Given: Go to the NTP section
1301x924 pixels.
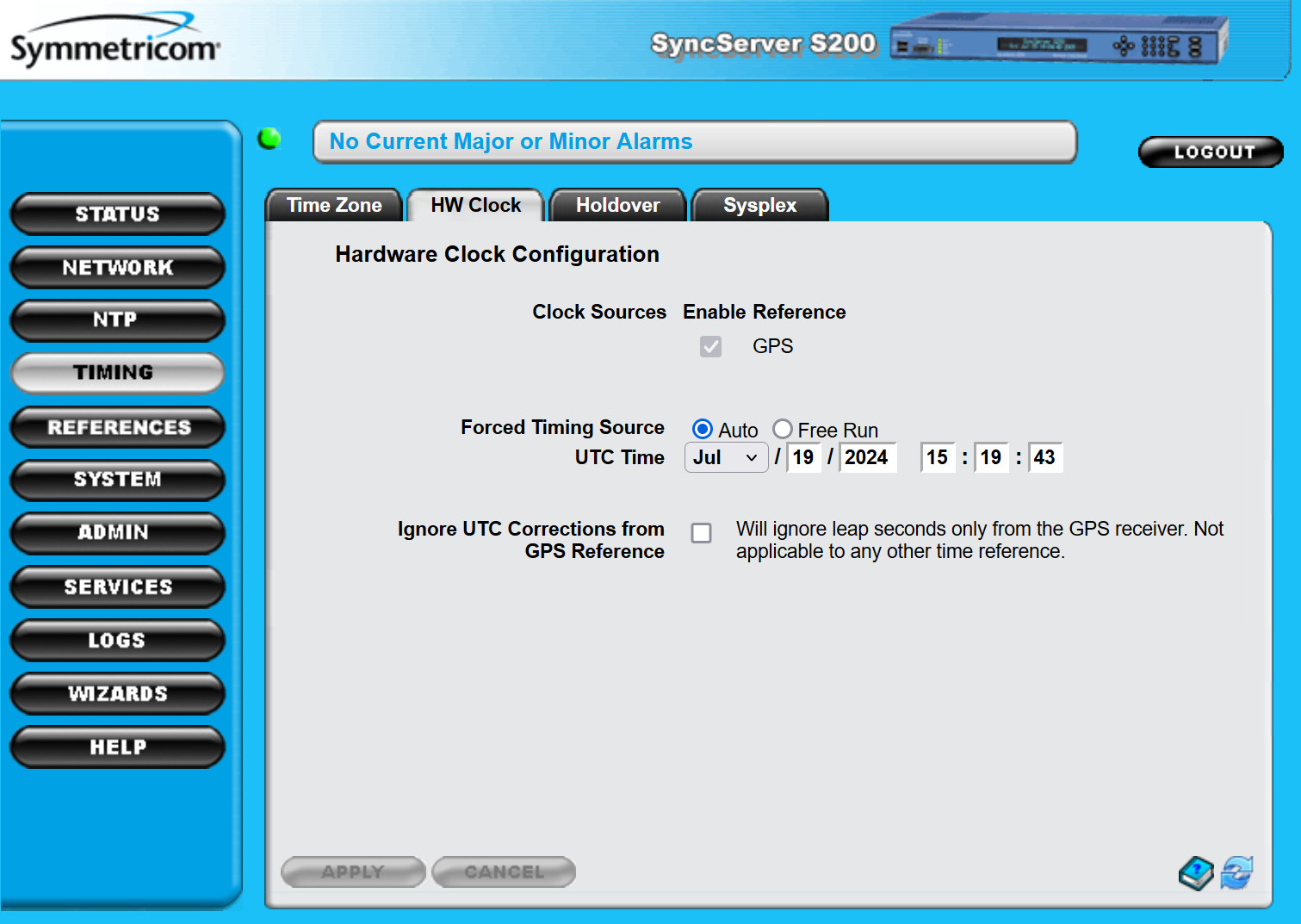Looking at the screenshot, I should coord(117,320).
